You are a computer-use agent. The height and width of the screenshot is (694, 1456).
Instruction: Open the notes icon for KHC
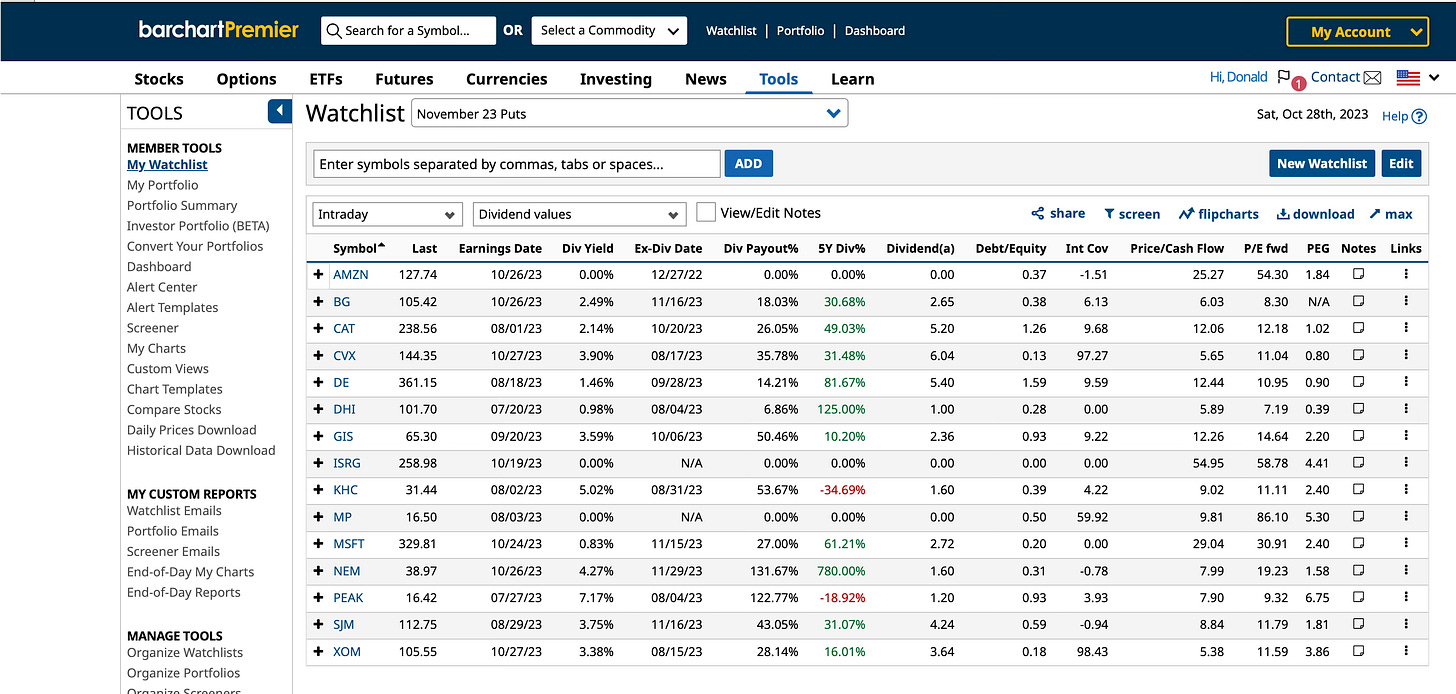click(x=1358, y=490)
